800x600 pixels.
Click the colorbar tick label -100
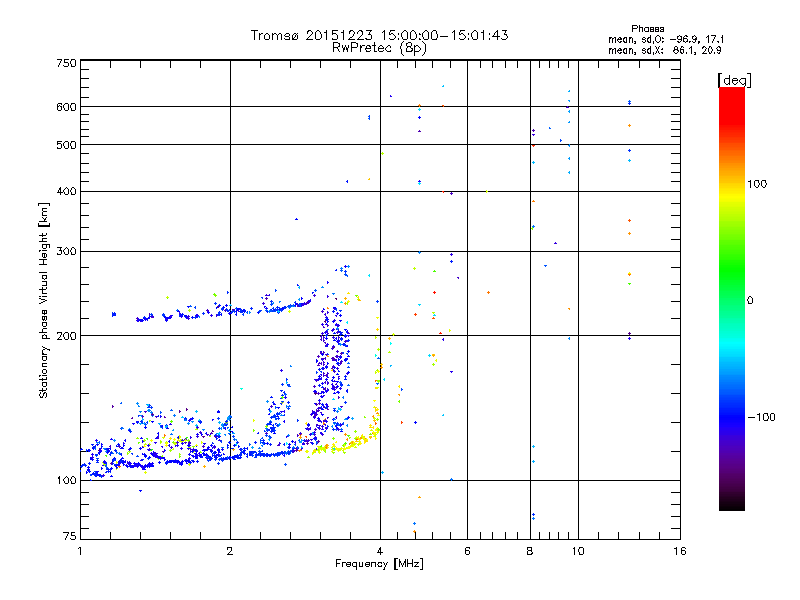[761, 417]
